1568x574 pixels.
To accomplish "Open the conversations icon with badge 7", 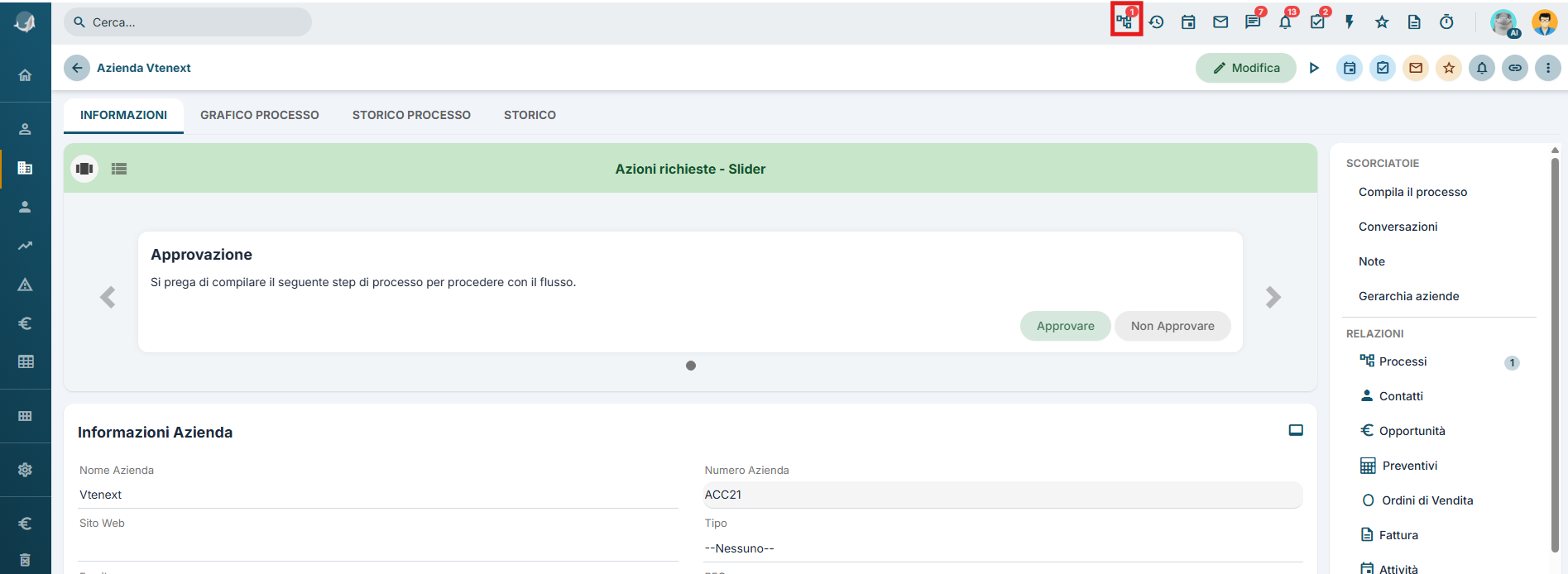I will point(1253,22).
